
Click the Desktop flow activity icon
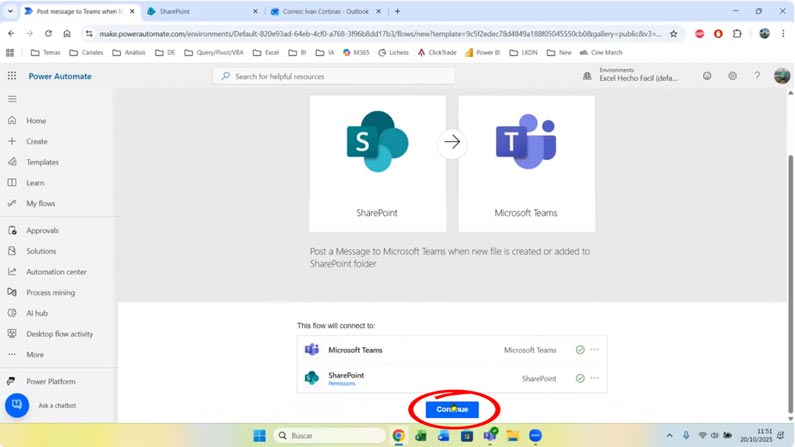tap(12, 334)
